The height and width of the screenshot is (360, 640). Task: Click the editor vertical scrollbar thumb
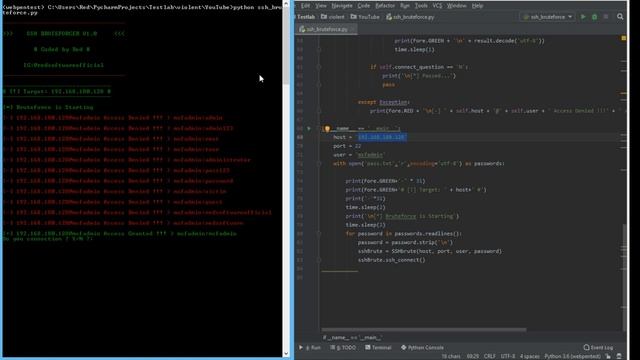click(x=624, y=278)
